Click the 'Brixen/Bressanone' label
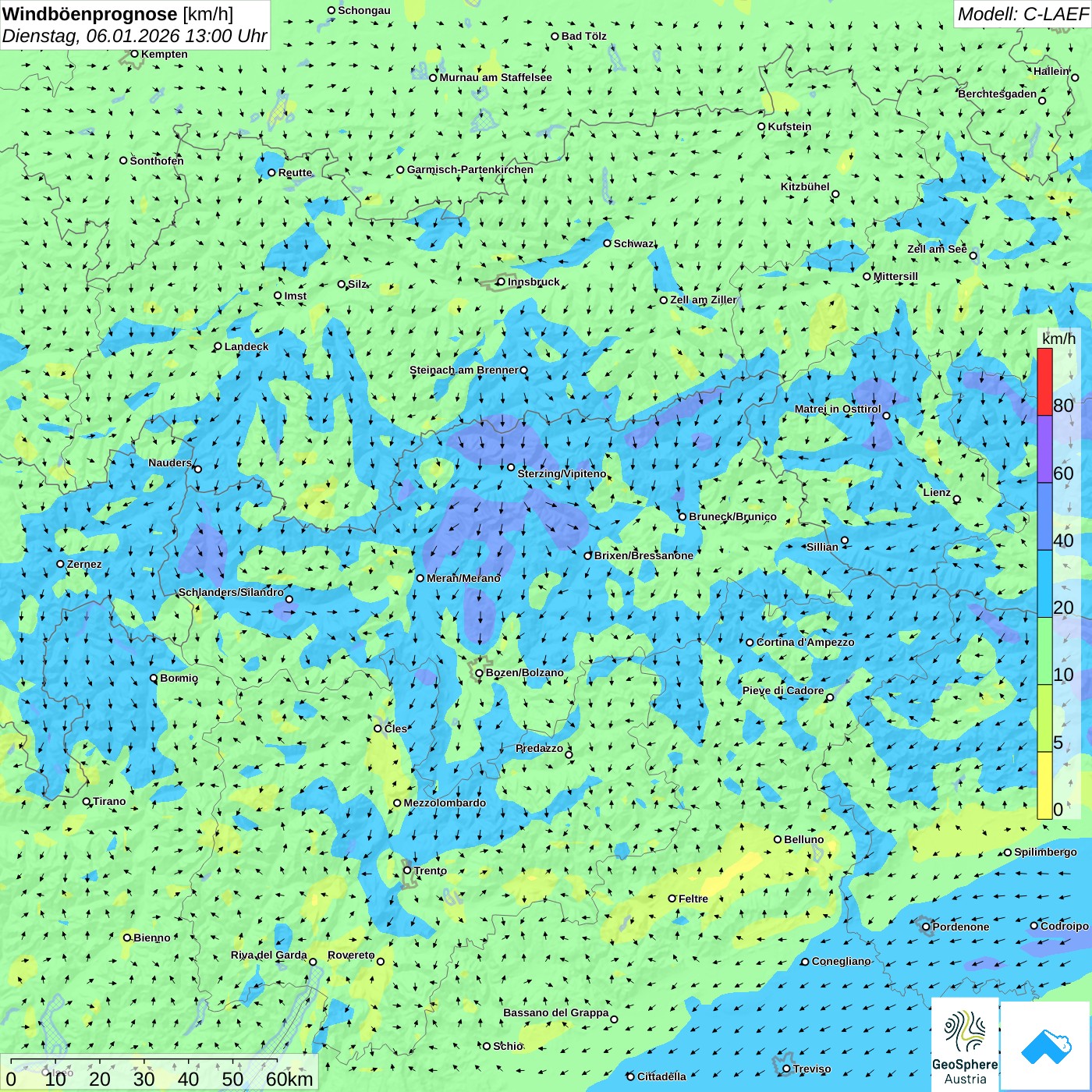1092x1092 pixels. tap(643, 555)
